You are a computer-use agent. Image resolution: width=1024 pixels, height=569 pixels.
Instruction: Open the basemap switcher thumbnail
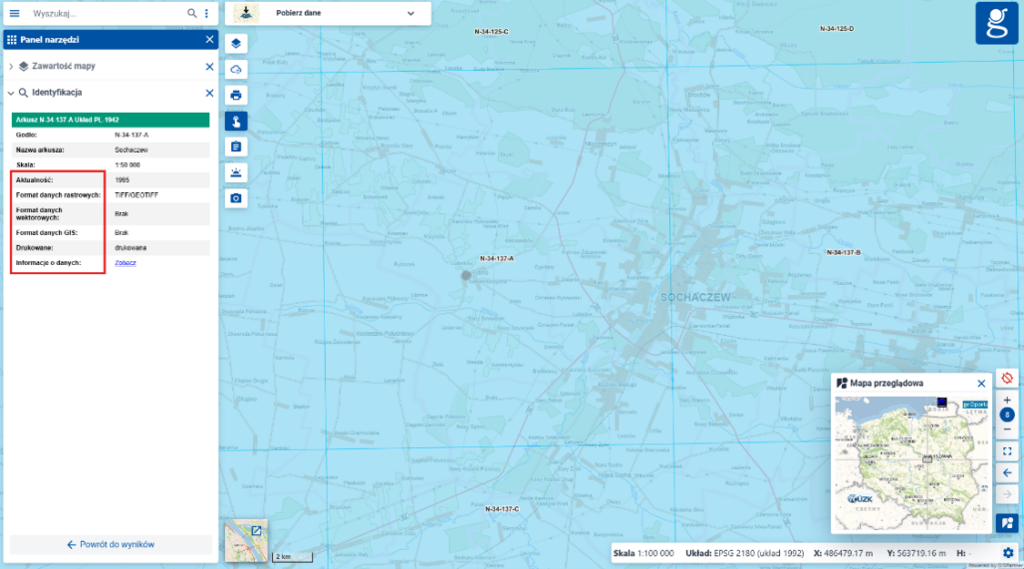pyautogui.click(x=246, y=541)
